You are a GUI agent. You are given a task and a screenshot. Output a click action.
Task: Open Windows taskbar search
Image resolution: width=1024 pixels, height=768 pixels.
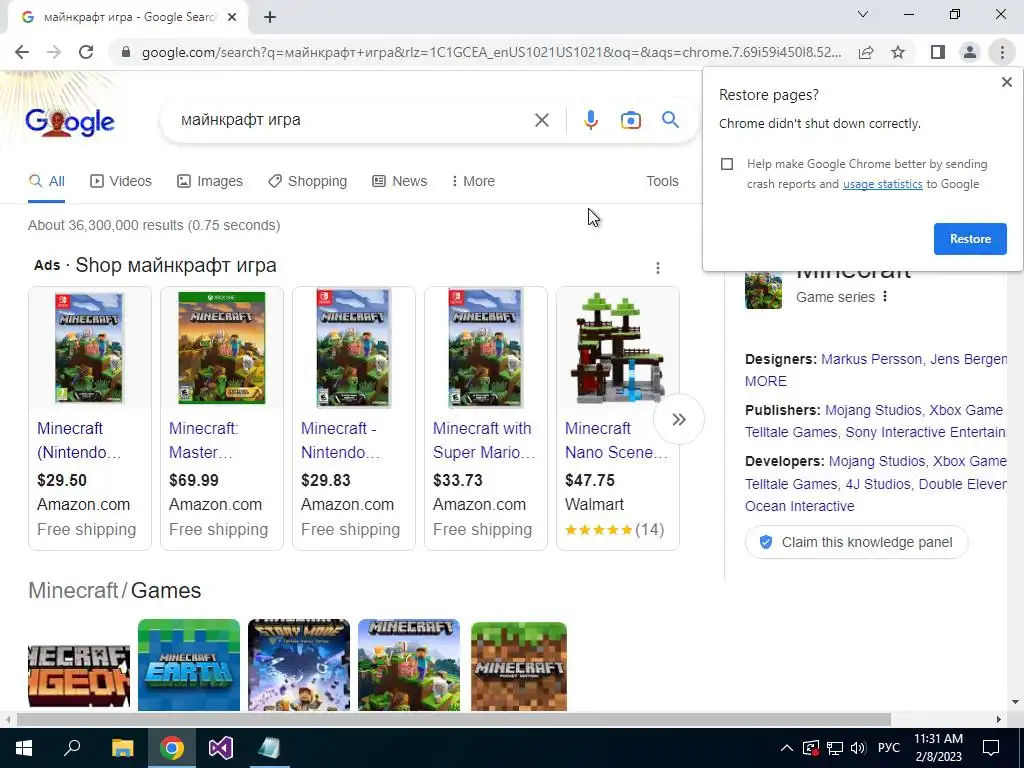tap(72, 748)
